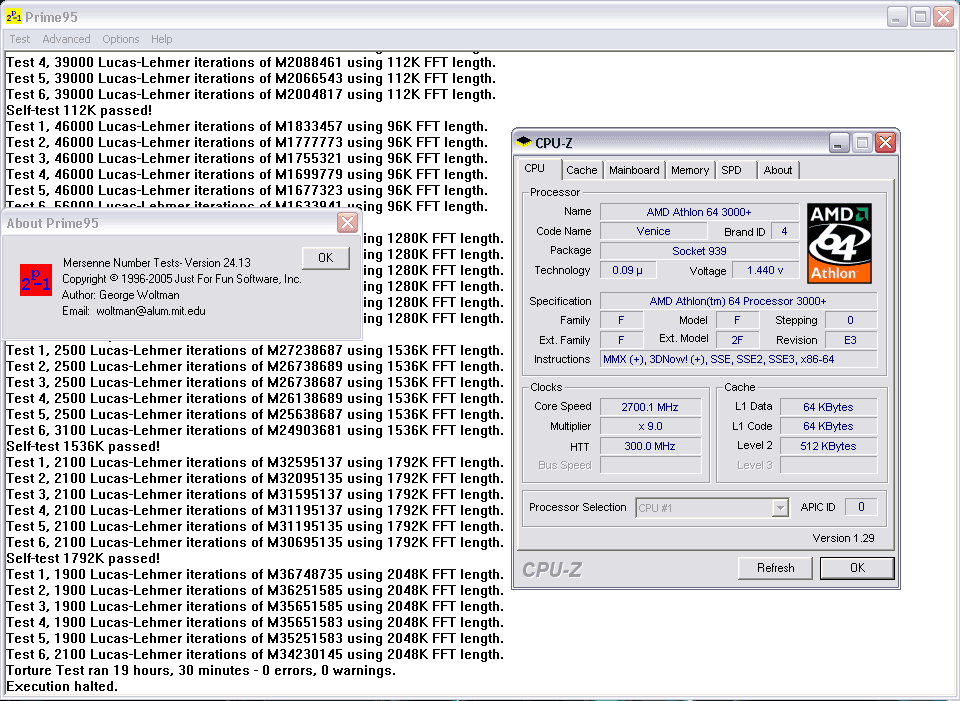Screen dimensions: 960x701
Task: Click the Multiplier value x 9.0
Action: click(650, 426)
